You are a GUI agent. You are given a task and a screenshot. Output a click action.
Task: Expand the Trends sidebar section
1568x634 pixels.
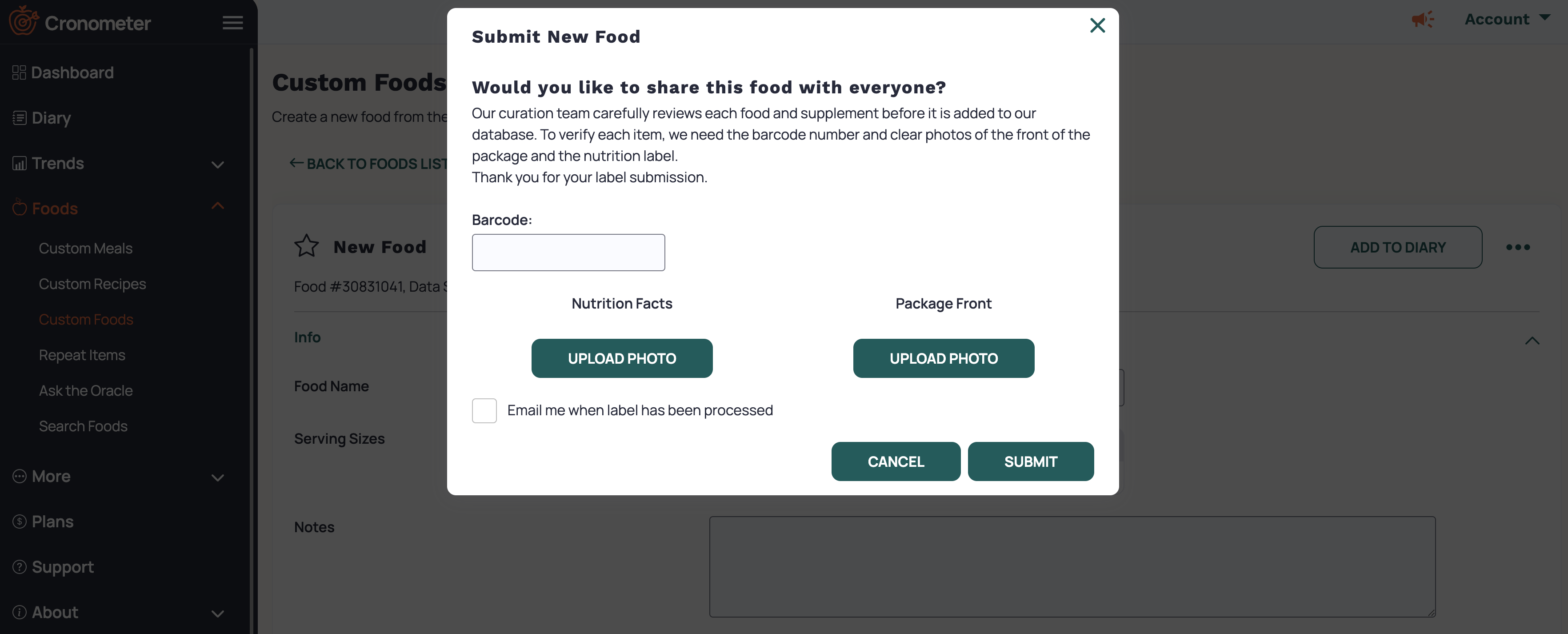pos(217,165)
